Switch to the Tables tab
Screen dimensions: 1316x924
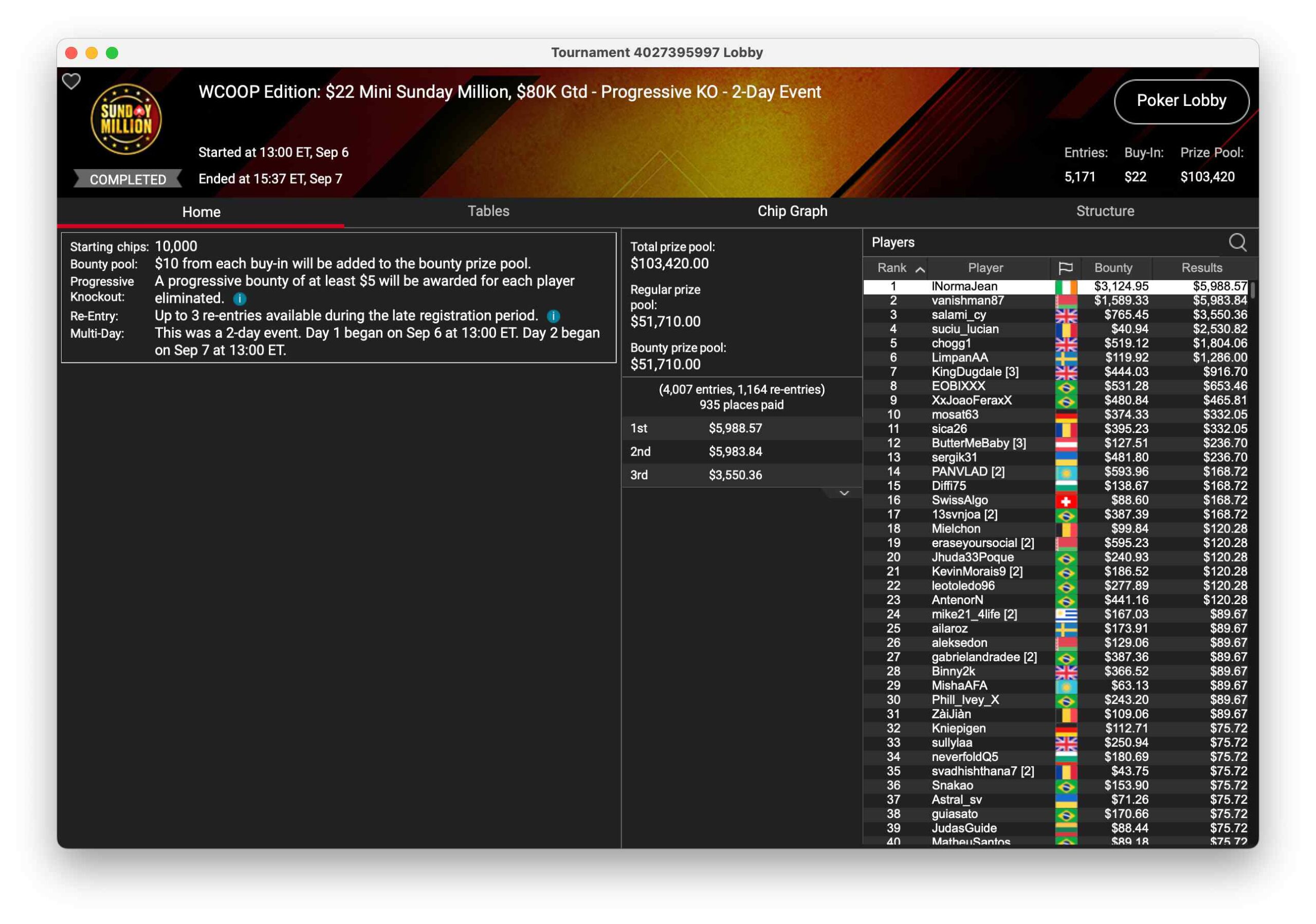[488, 211]
